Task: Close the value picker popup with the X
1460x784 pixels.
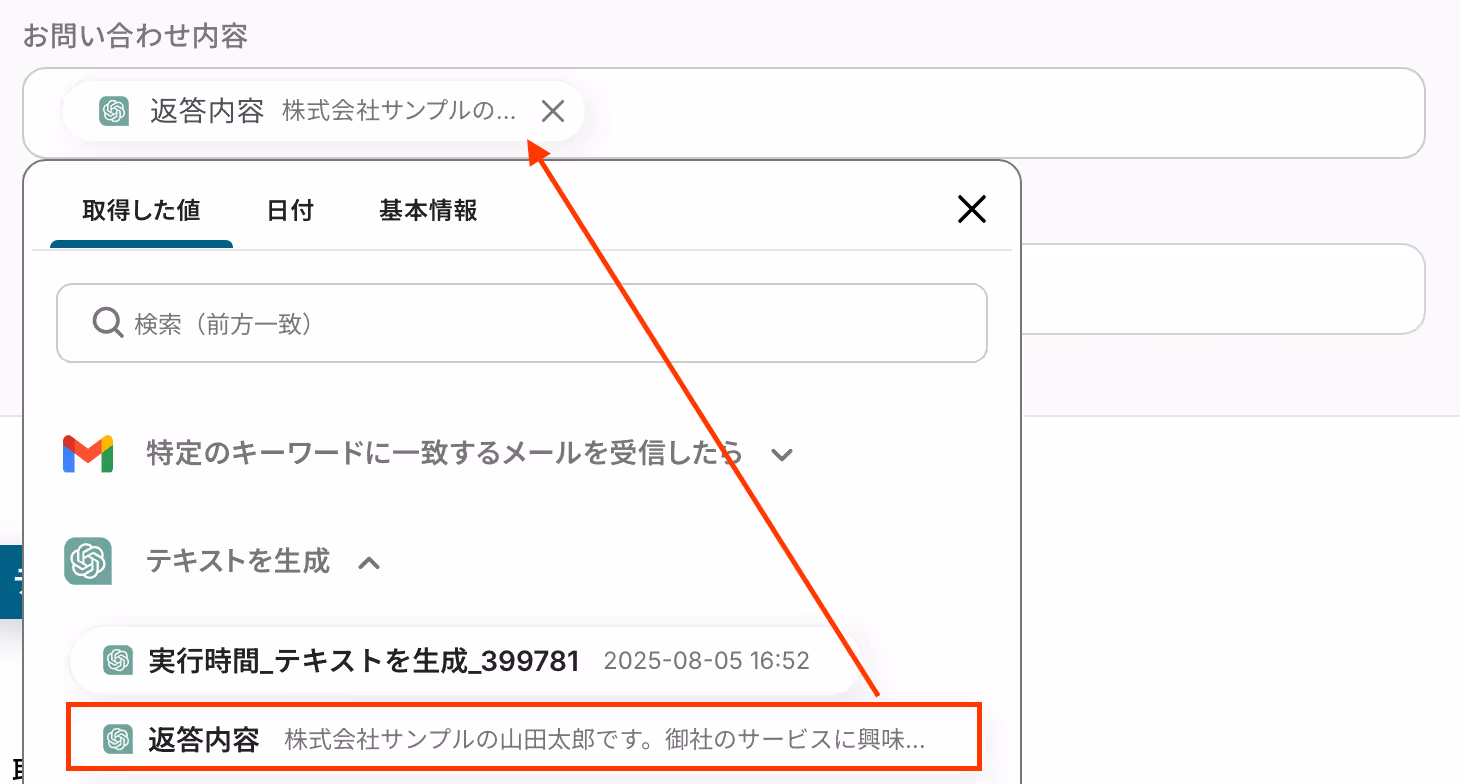Action: click(x=972, y=209)
